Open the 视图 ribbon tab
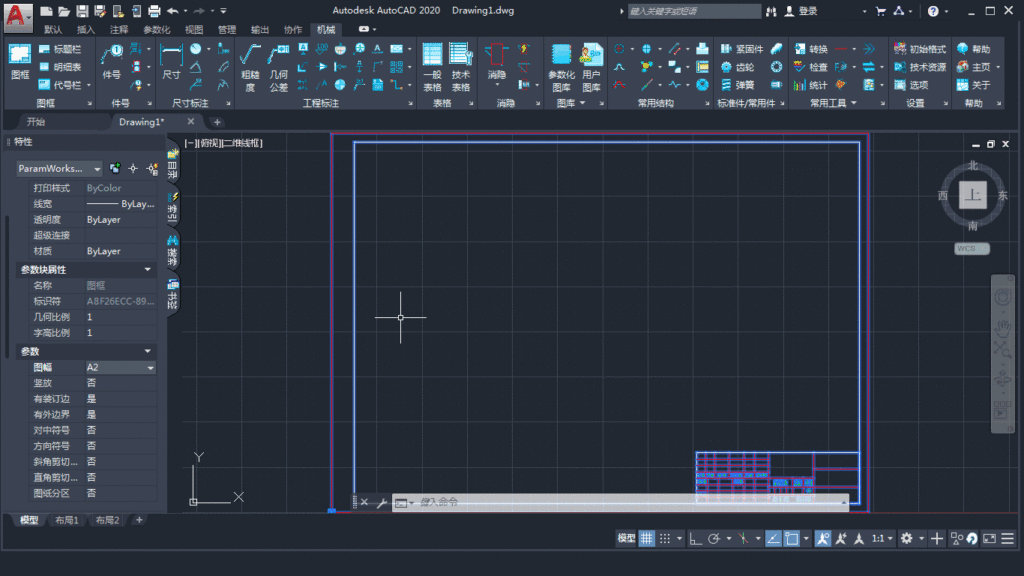 pyautogui.click(x=194, y=29)
